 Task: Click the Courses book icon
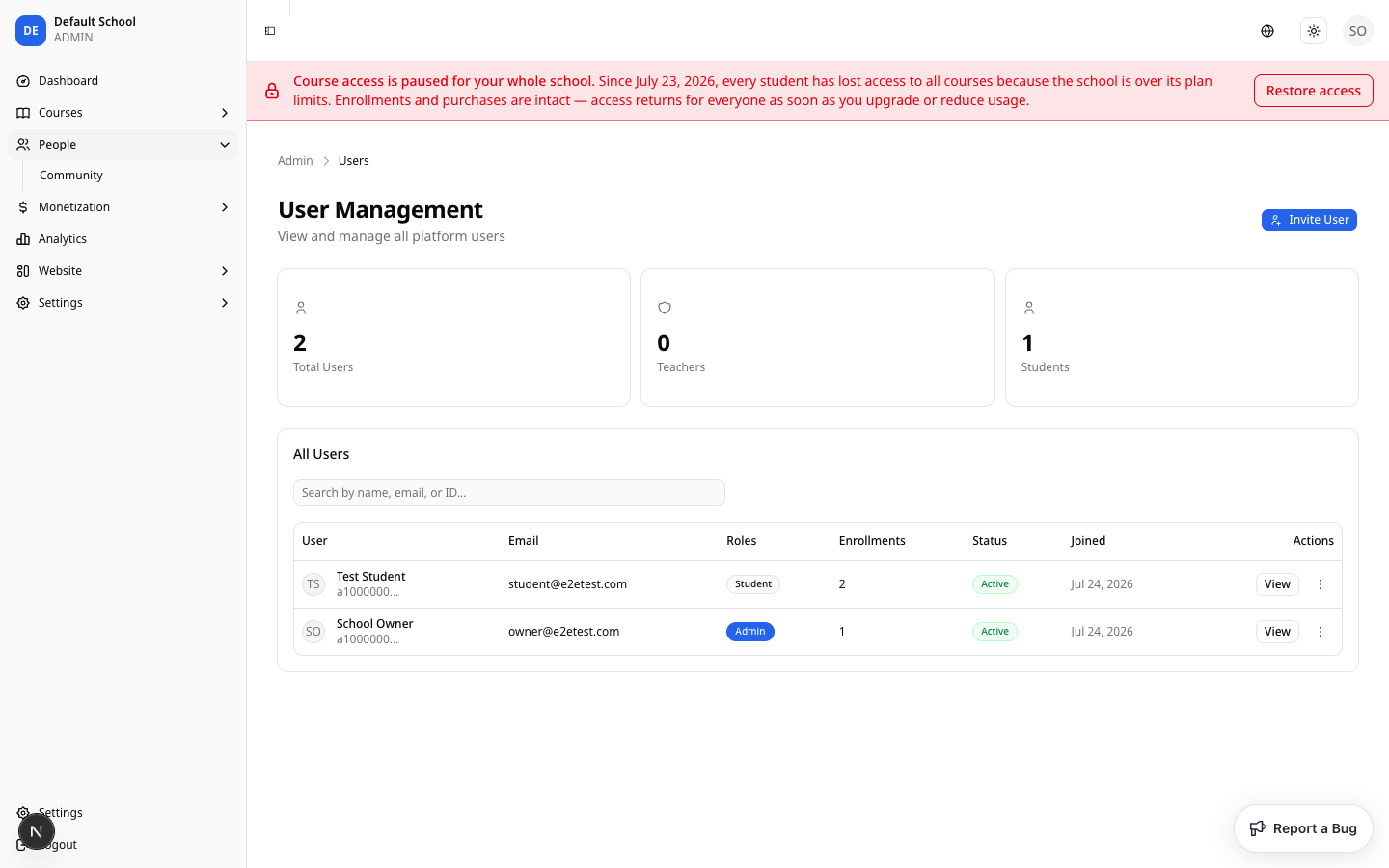pos(23,113)
